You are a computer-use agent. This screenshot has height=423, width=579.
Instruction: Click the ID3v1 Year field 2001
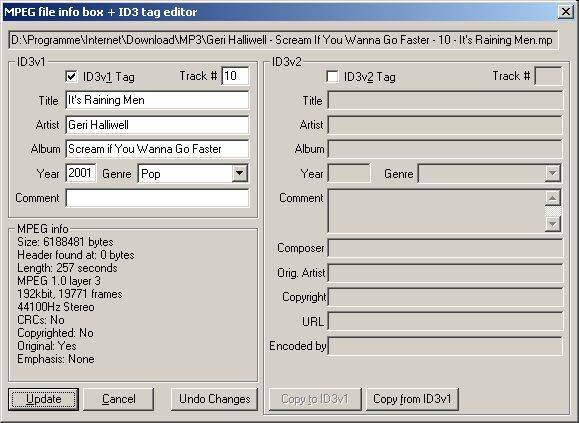tap(81, 173)
